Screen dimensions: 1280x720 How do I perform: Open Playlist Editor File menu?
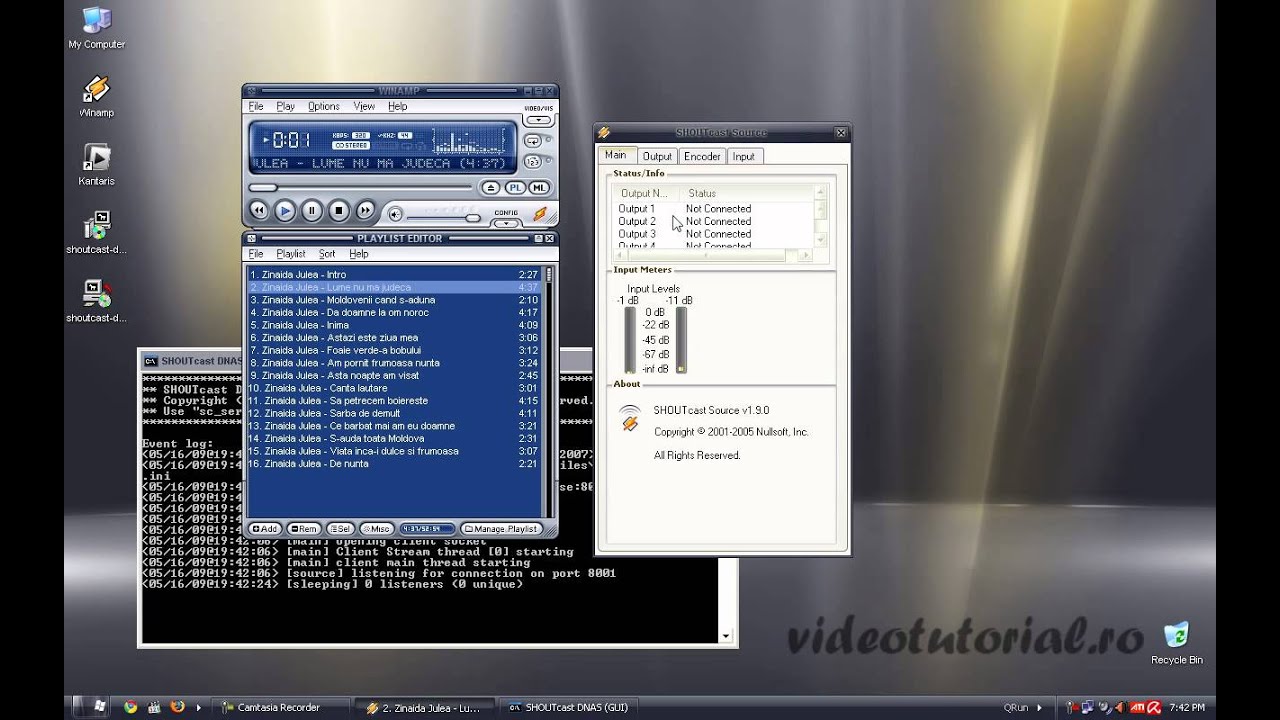pos(256,254)
